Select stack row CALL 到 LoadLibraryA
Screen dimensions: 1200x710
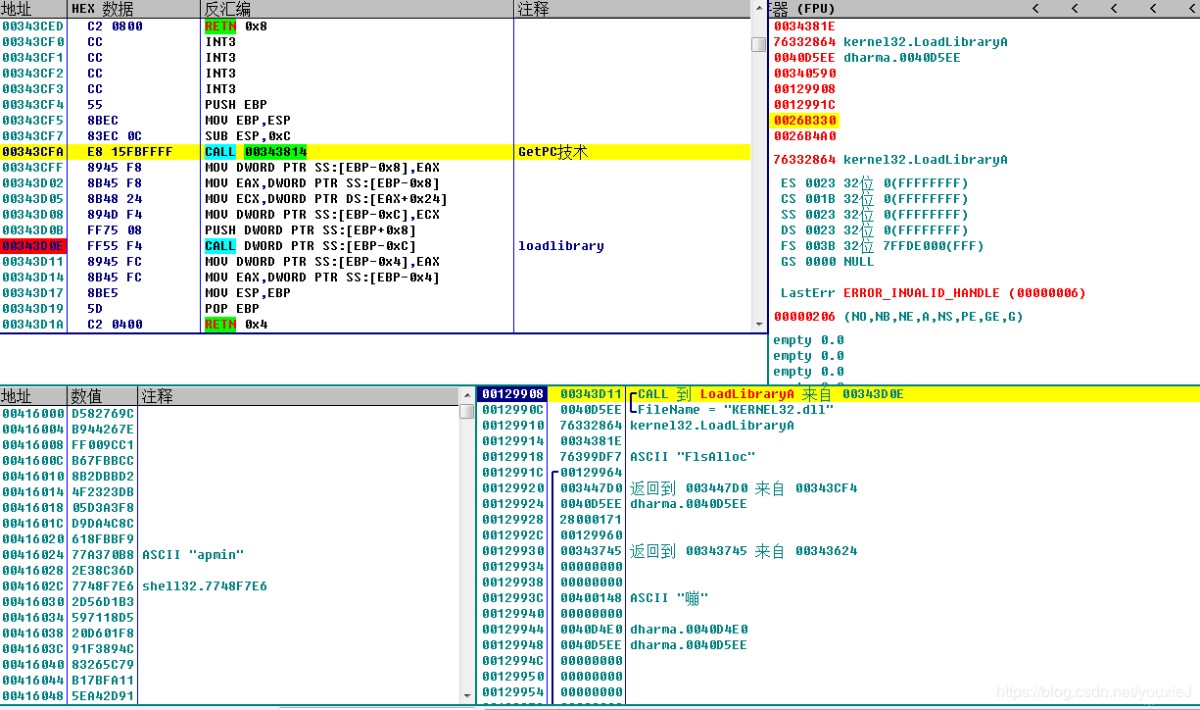point(838,394)
